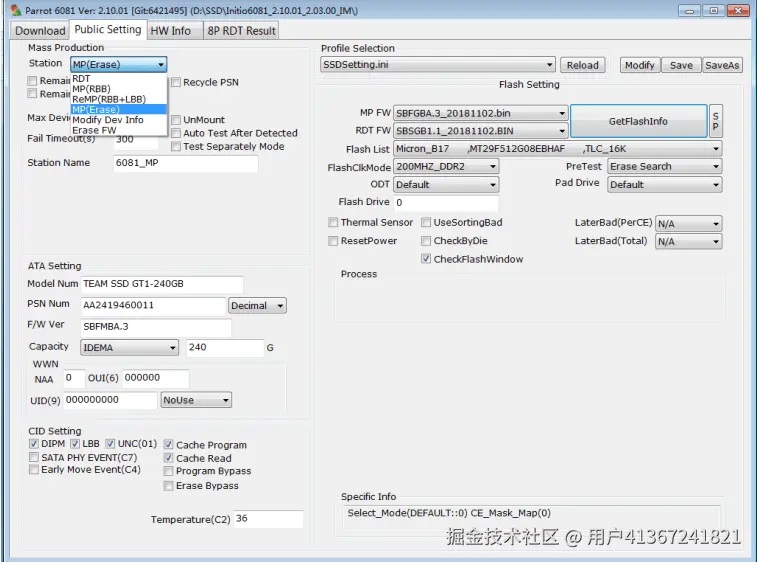
Task: Select the highlighted MP(Erase) list entry
Action: pyautogui.click(x=118, y=110)
